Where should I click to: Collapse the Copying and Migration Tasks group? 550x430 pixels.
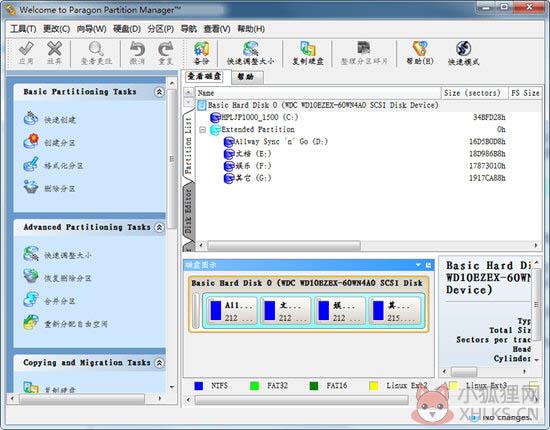tap(159, 363)
